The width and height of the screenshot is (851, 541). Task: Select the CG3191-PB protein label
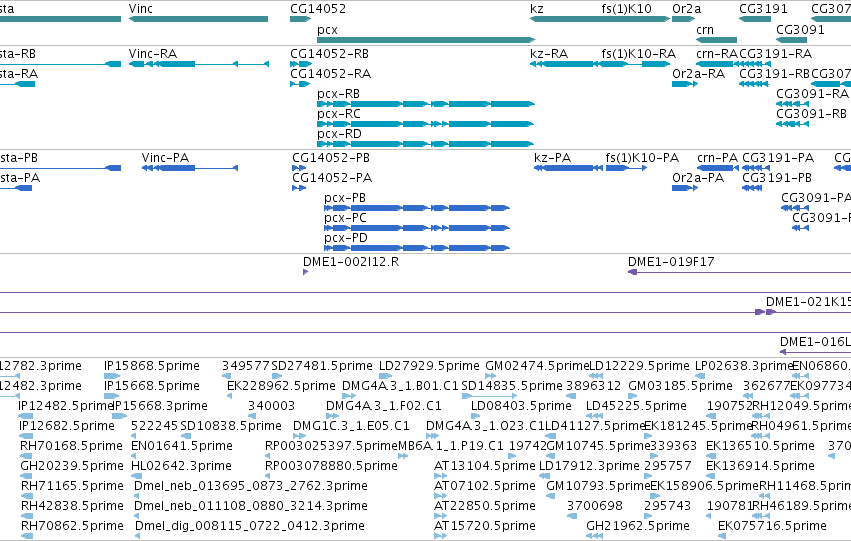777,178
